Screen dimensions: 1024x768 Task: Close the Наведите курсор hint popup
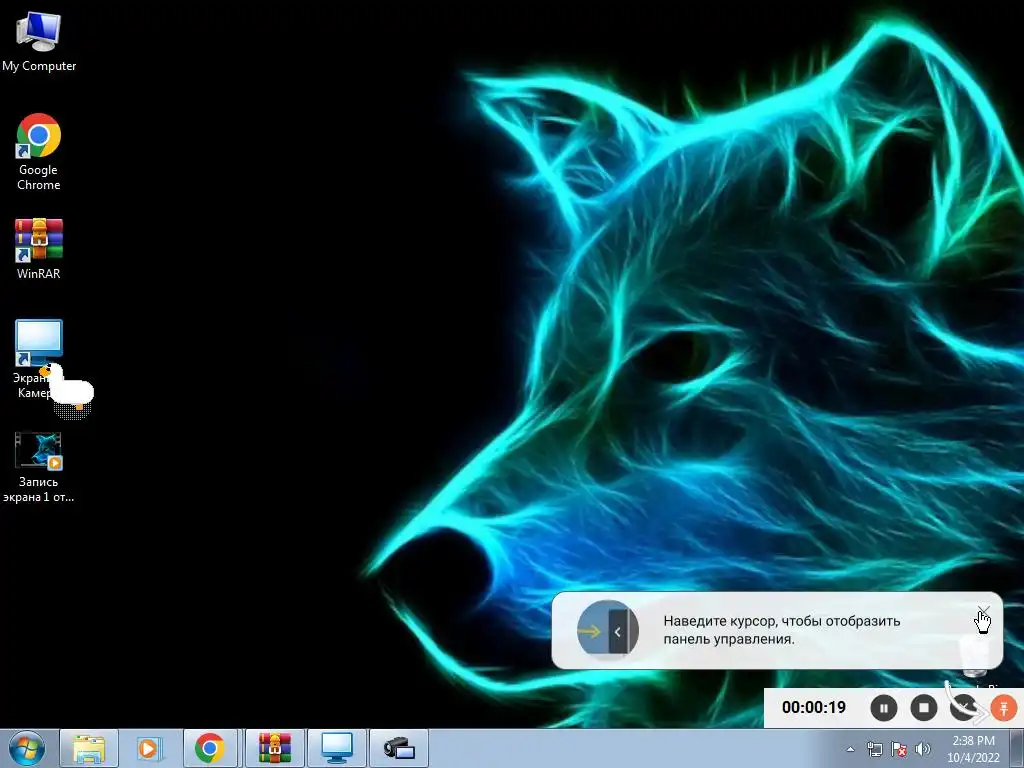984,611
